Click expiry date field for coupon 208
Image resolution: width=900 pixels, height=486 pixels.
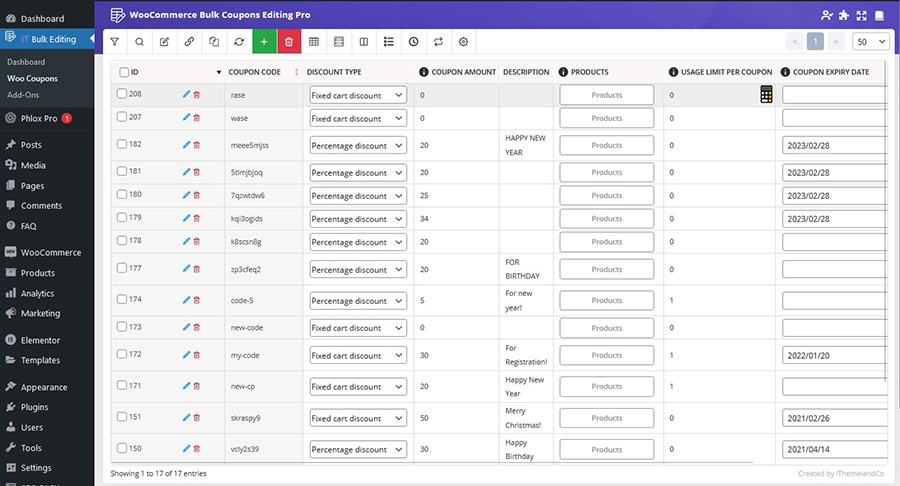coord(835,95)
